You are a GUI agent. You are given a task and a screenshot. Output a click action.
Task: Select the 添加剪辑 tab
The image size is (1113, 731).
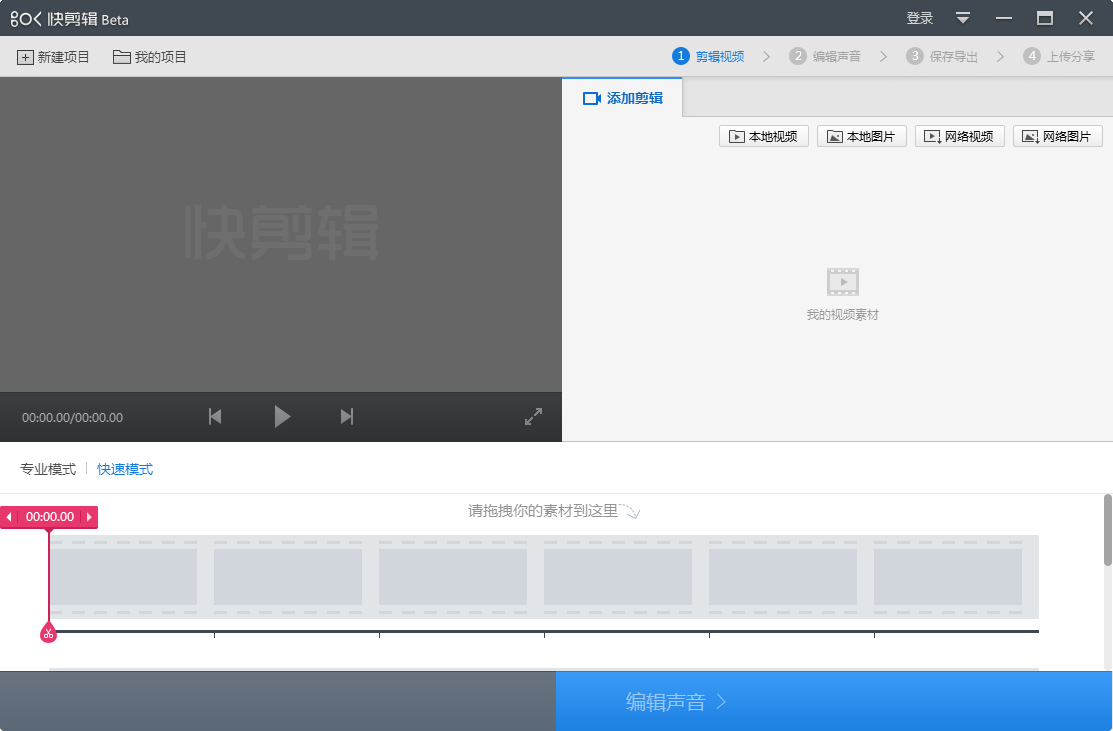pyautogui.click(x=623, y=98)
